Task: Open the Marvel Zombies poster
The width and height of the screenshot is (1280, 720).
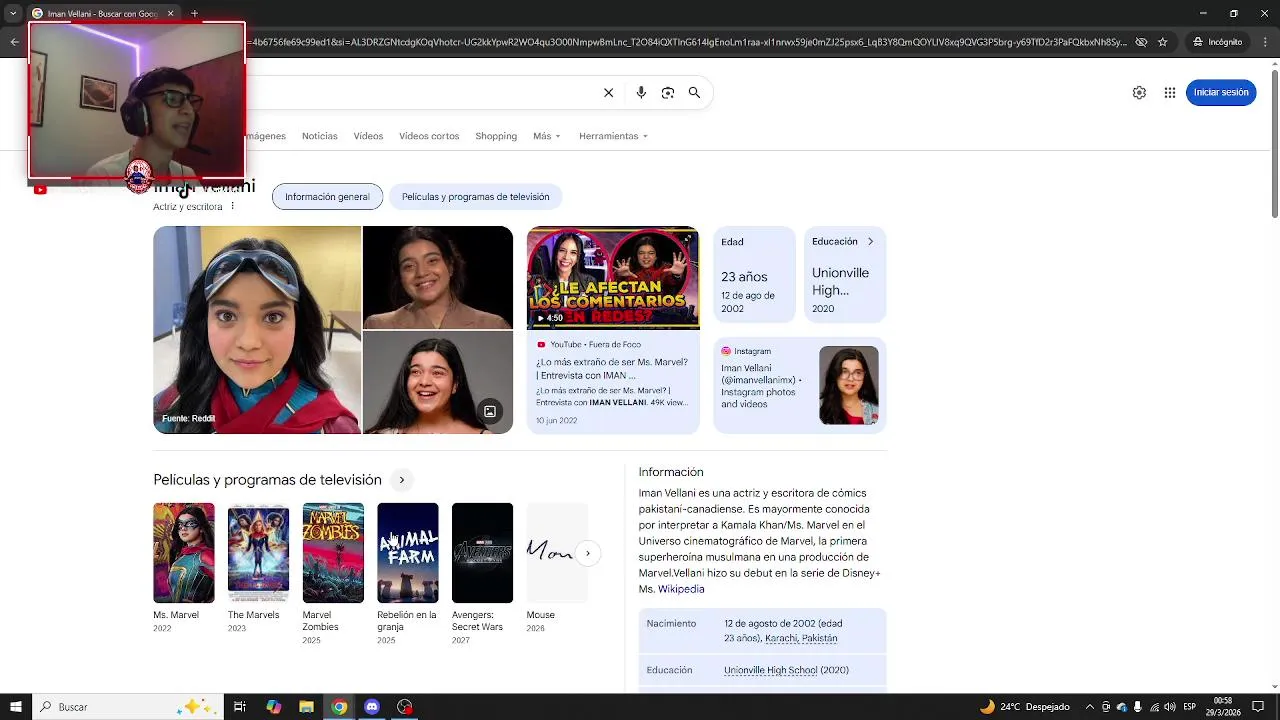Action: pyautogui.click(x=333, y=553)
